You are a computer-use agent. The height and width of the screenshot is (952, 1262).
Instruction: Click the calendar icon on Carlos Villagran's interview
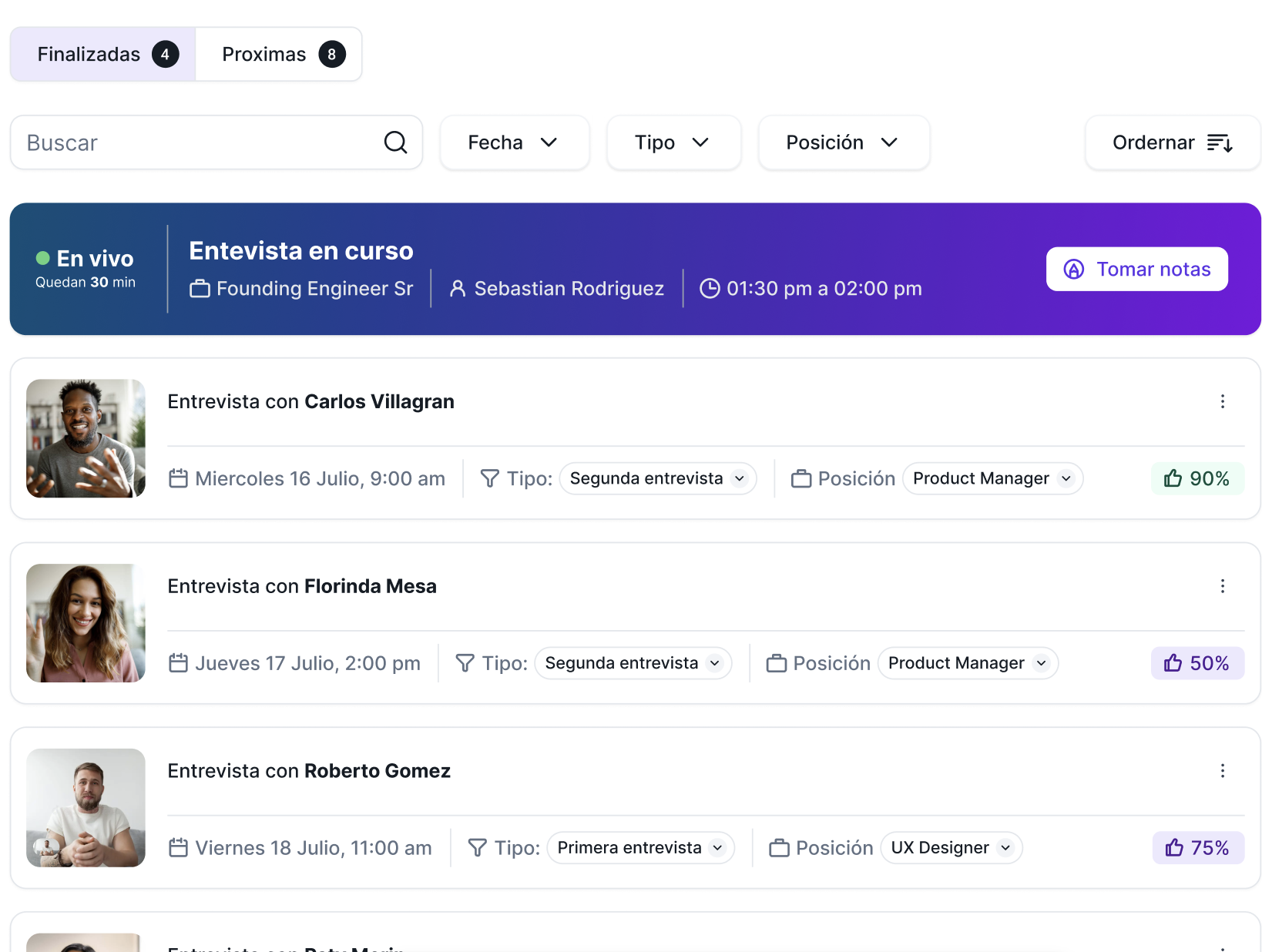pos(178,478)
